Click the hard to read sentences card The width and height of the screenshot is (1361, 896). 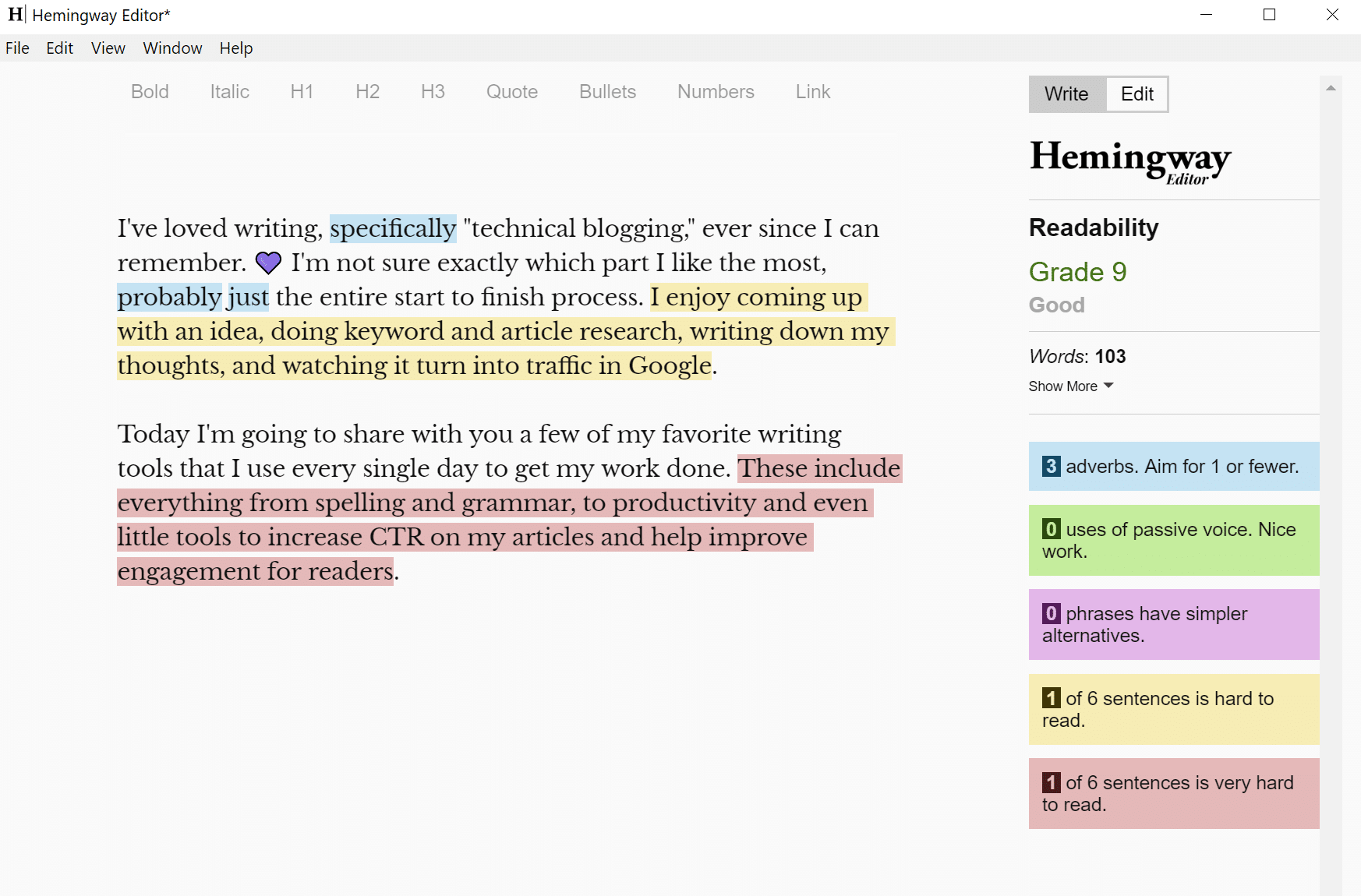pyautogui.click(x=1174, y=710)
